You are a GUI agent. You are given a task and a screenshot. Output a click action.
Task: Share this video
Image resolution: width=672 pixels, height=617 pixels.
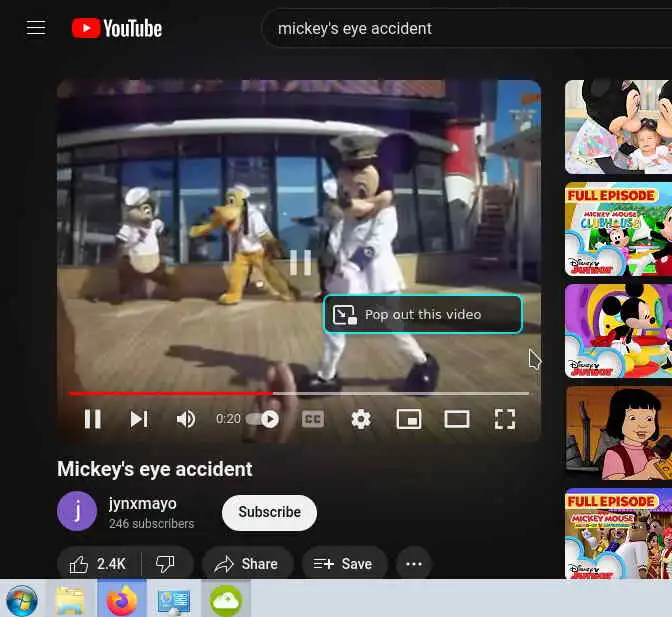(247, 563)
